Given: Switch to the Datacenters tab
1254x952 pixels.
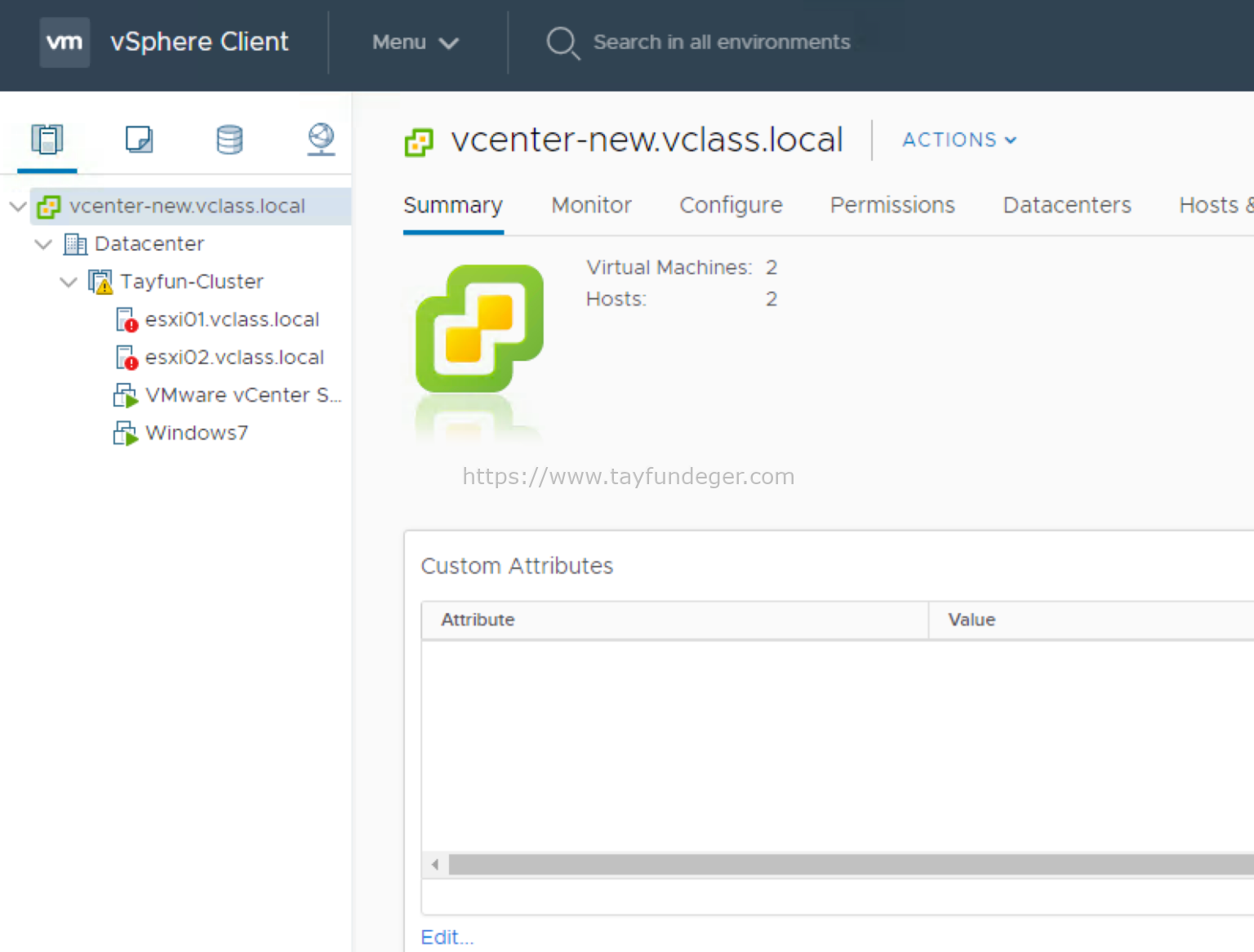Looking at the screenshot, I should pos(1066,205).
